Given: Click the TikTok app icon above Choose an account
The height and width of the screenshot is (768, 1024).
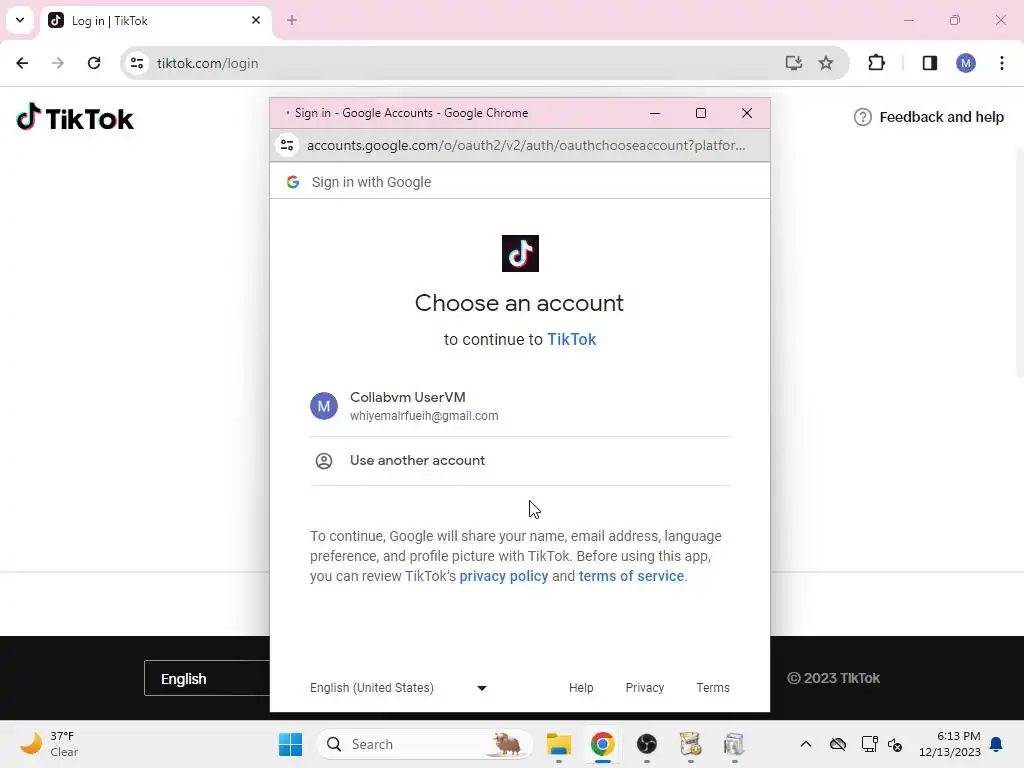Looking at the screenshot, I should [520, 253].
